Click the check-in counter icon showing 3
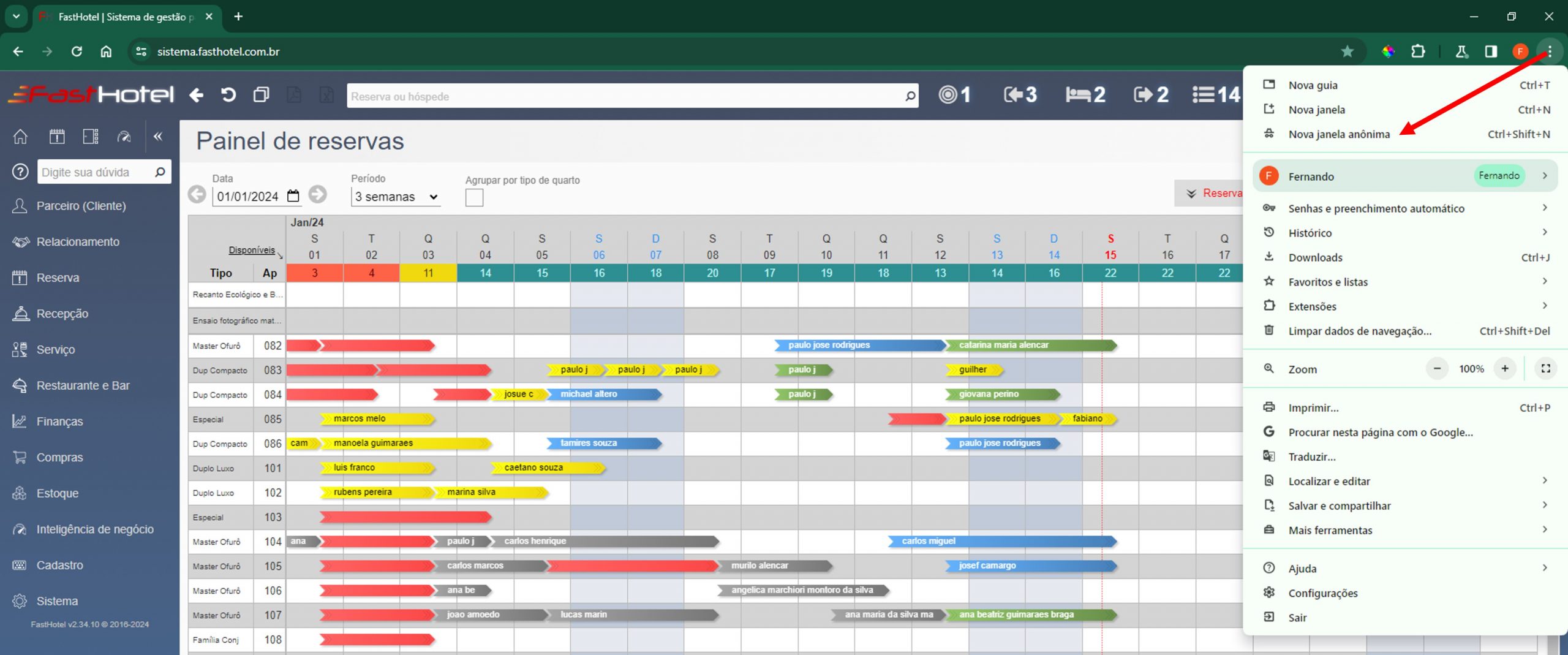 pos(1020,94)
